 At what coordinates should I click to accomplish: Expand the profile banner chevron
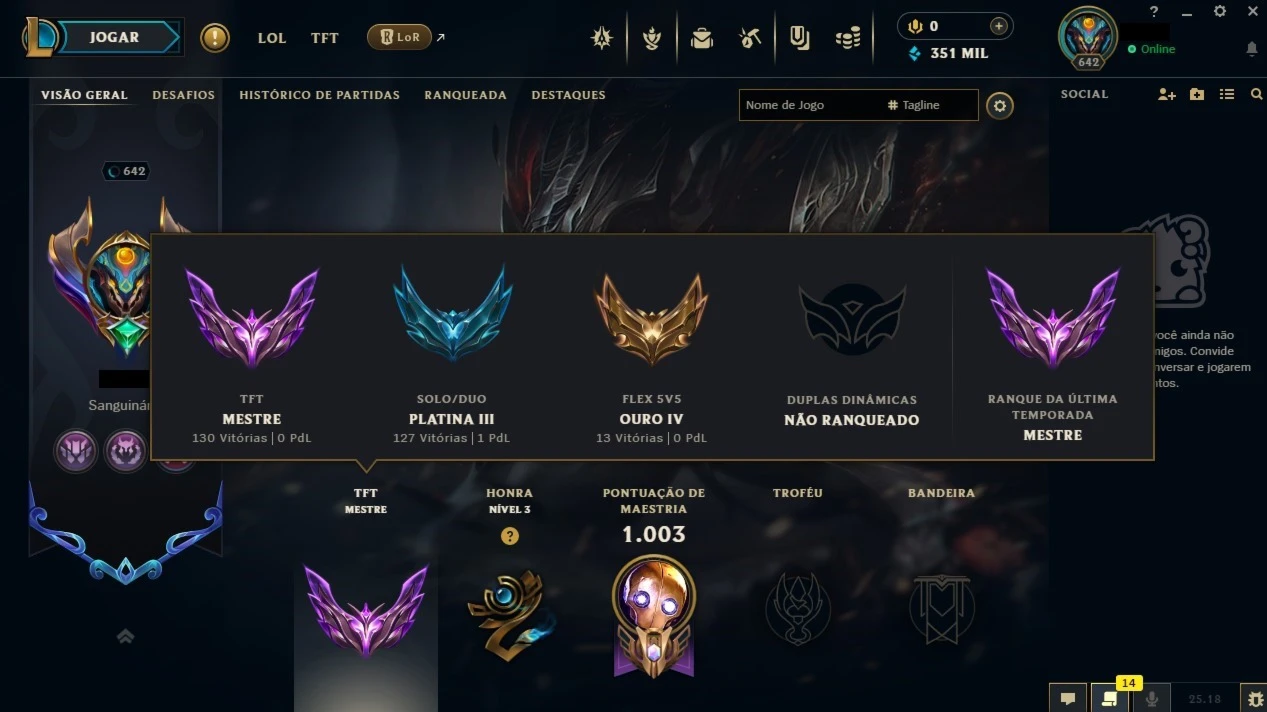[125, 636]
